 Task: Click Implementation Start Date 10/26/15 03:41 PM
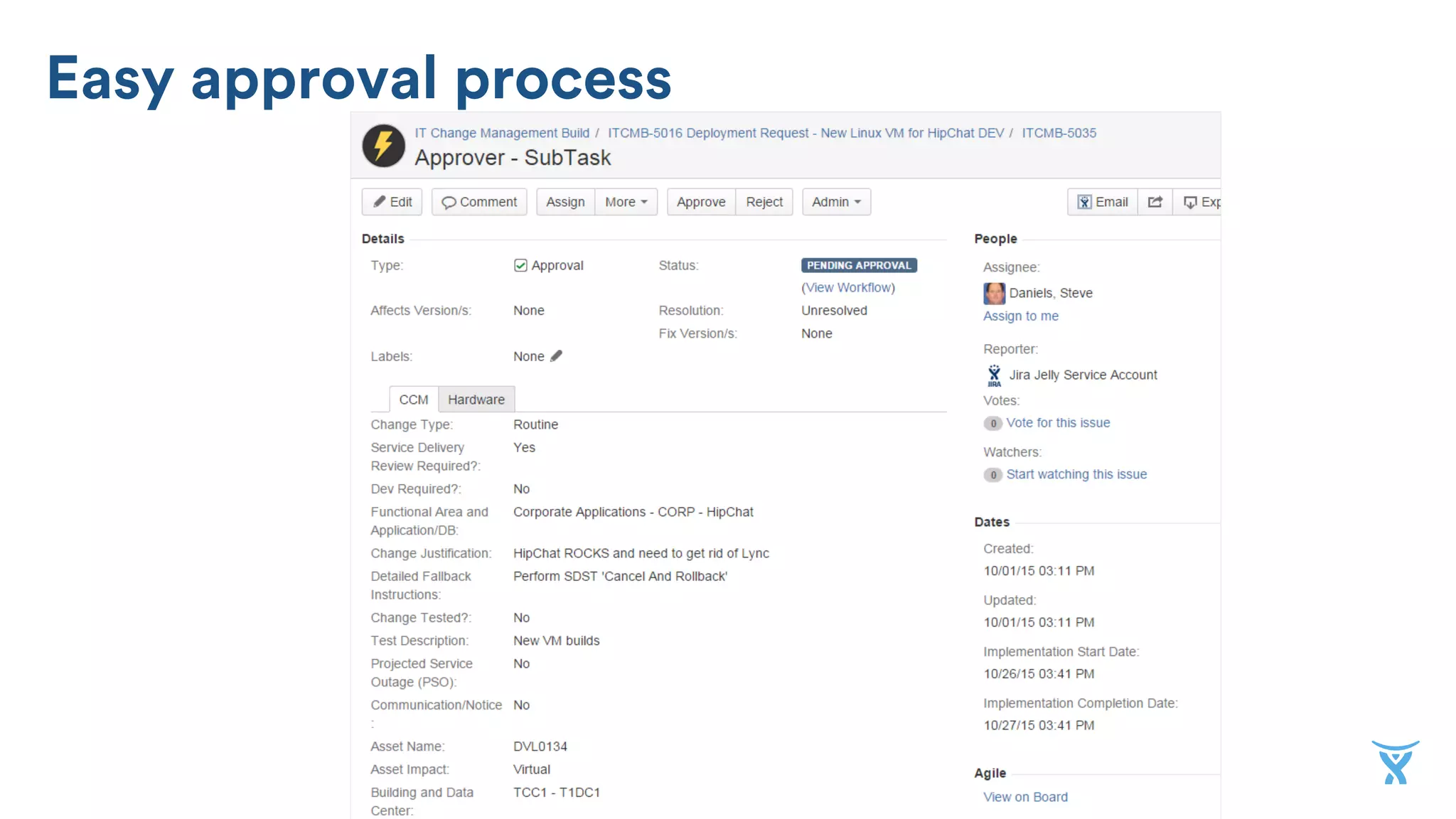click(x=1039, y=674)
